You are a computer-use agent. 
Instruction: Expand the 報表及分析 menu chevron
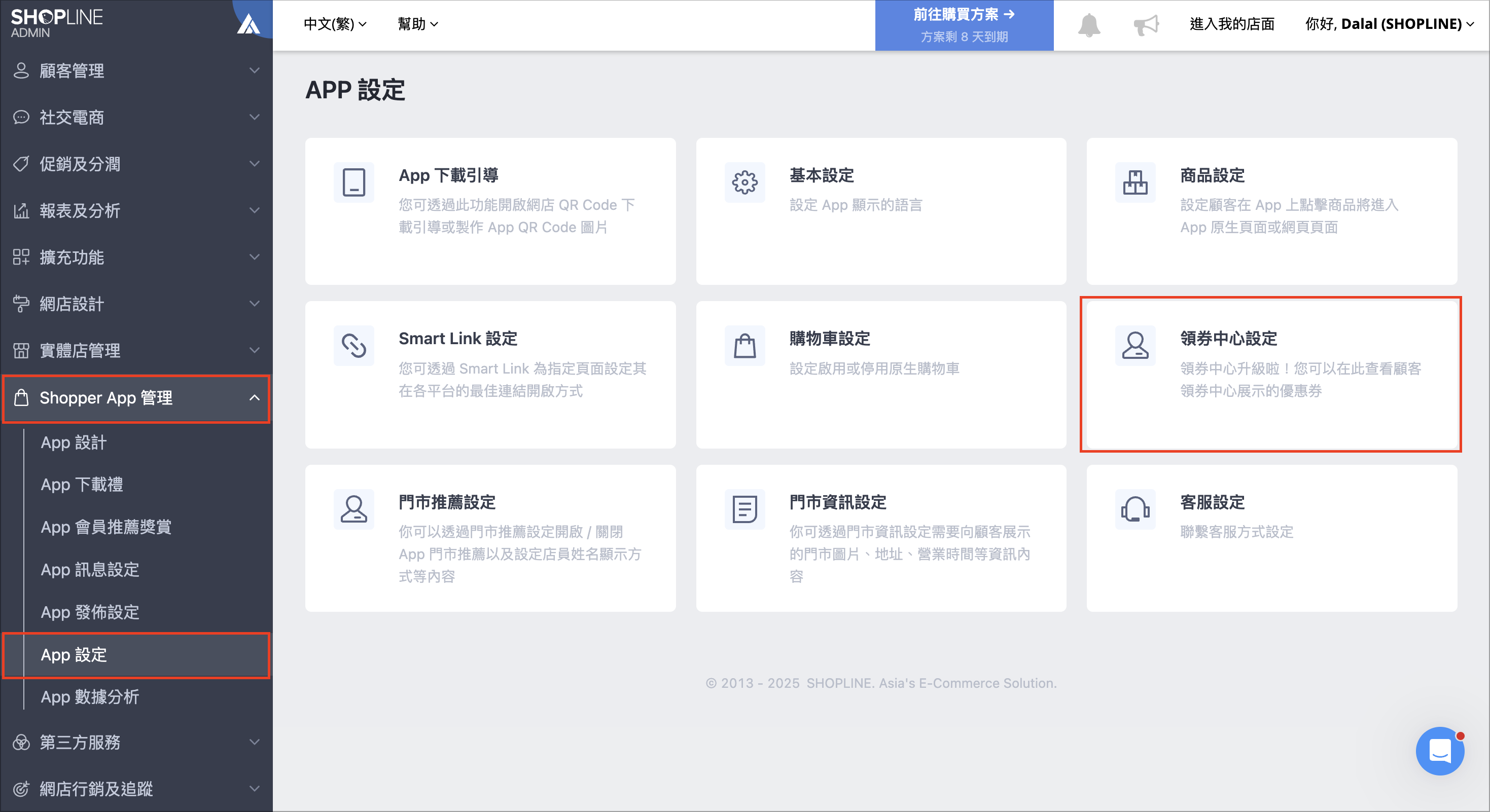[x=254, y=210]
